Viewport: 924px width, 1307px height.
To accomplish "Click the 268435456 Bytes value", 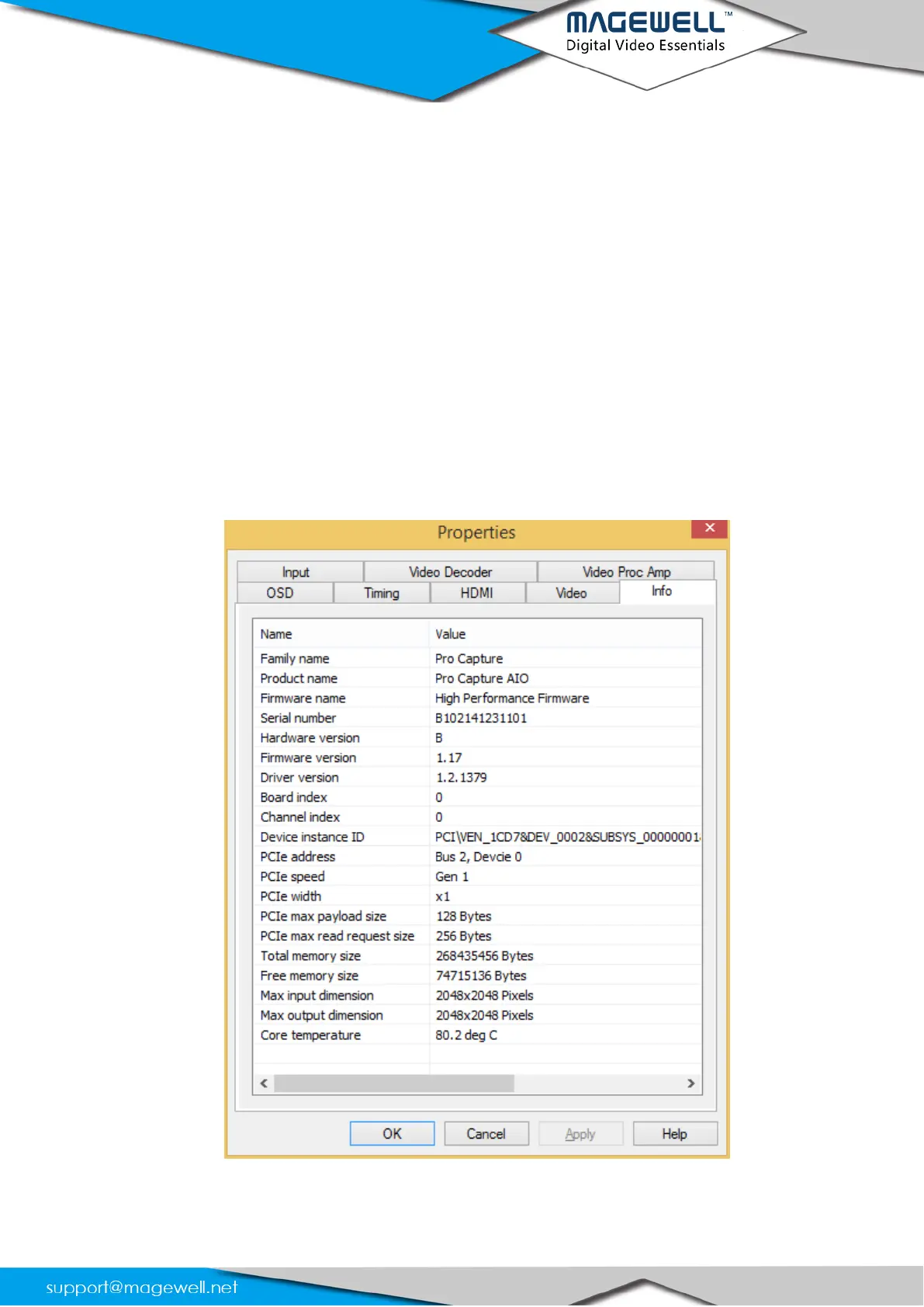I will 485,955.
